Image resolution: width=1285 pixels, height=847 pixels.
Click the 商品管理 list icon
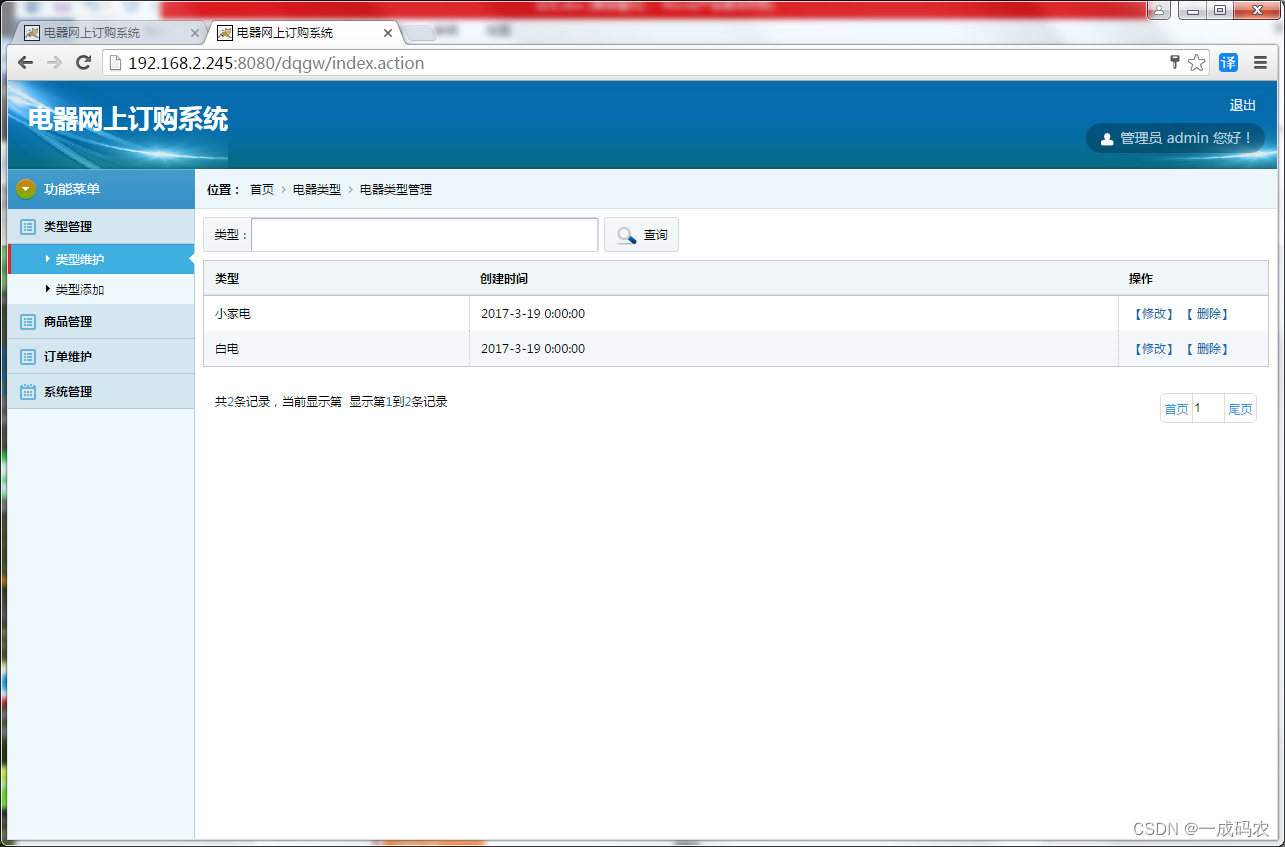point(28,322)
